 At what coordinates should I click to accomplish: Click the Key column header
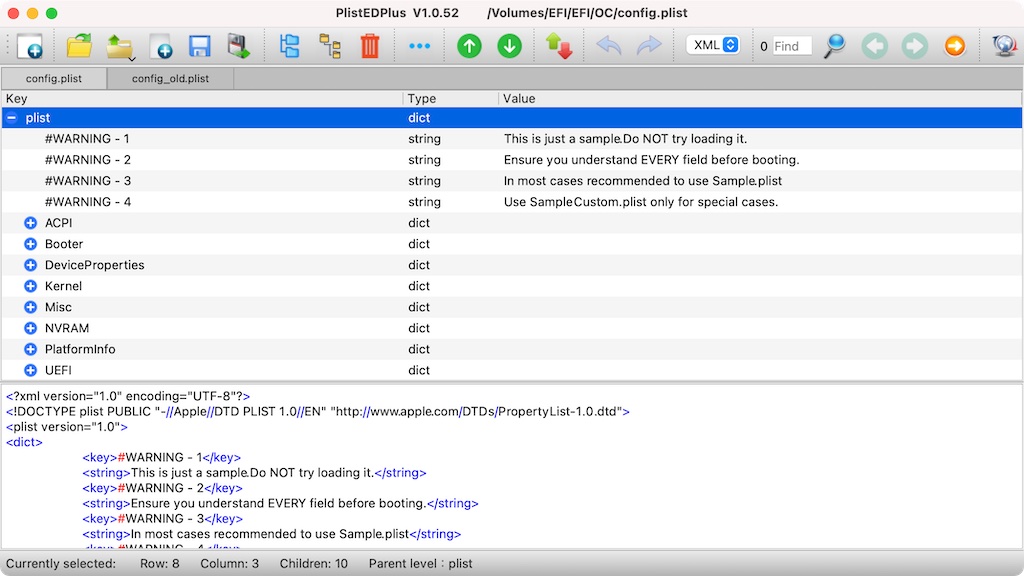coord(202,99)
